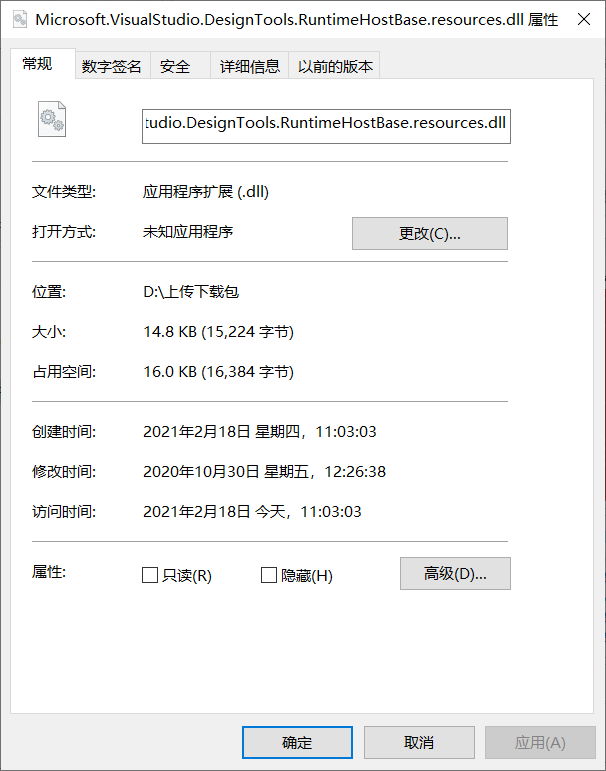Image resolution: width=606 pixels, height=771 pixels.
Task: Click the large gear file icon
Action: 52,119
